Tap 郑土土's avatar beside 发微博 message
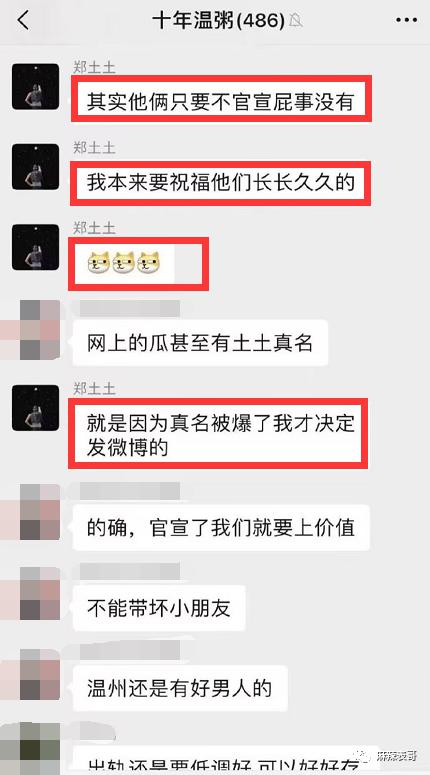Image resolution: width=430 pixels, height=775 pixels. pyautogui.click(x=36, y=408)
